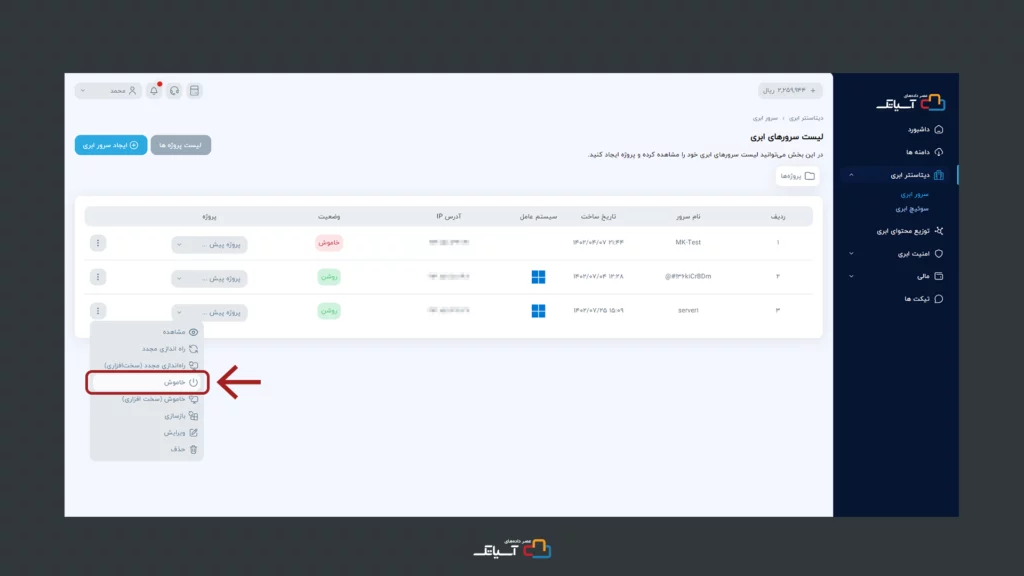
Task: Expand Financial (مالی) section chevron
Action: pyautogui.click(x=851, y=276)
